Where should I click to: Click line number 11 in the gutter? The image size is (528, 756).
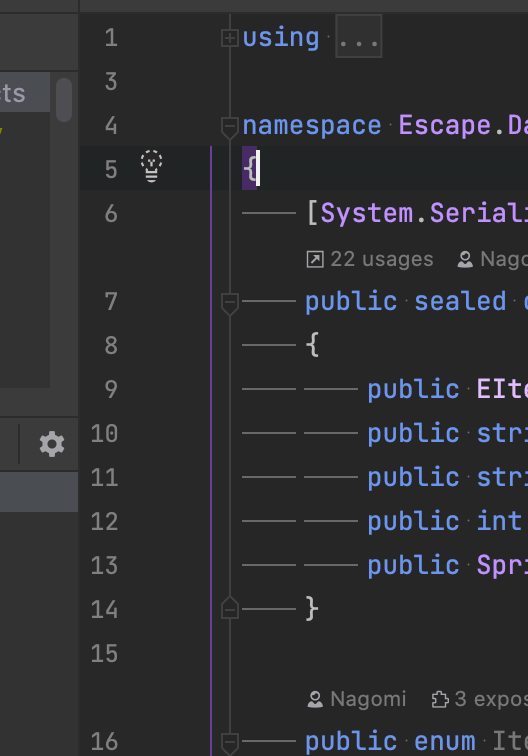click(x=104, y=478)
